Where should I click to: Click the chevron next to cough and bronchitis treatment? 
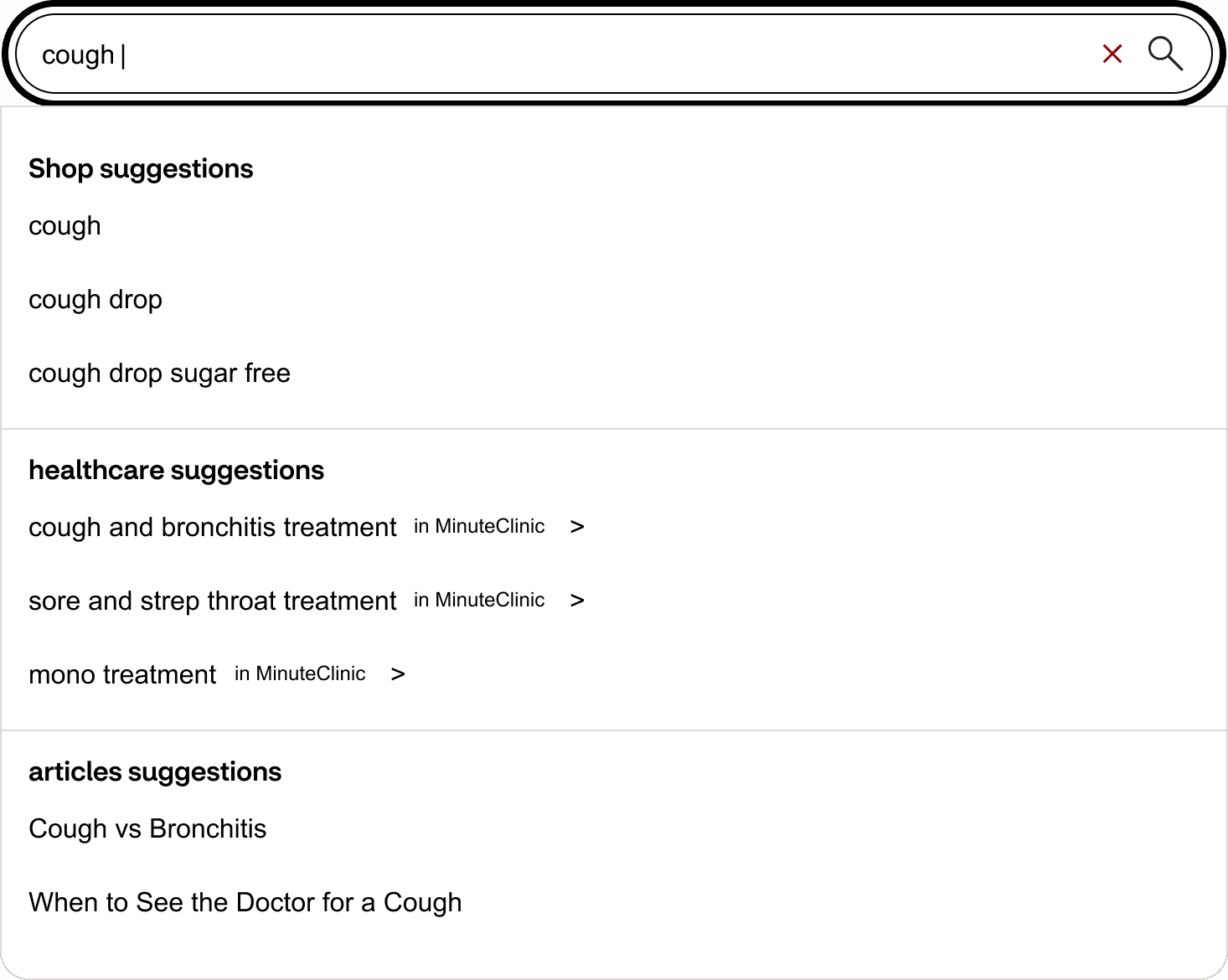pos(578,526)
